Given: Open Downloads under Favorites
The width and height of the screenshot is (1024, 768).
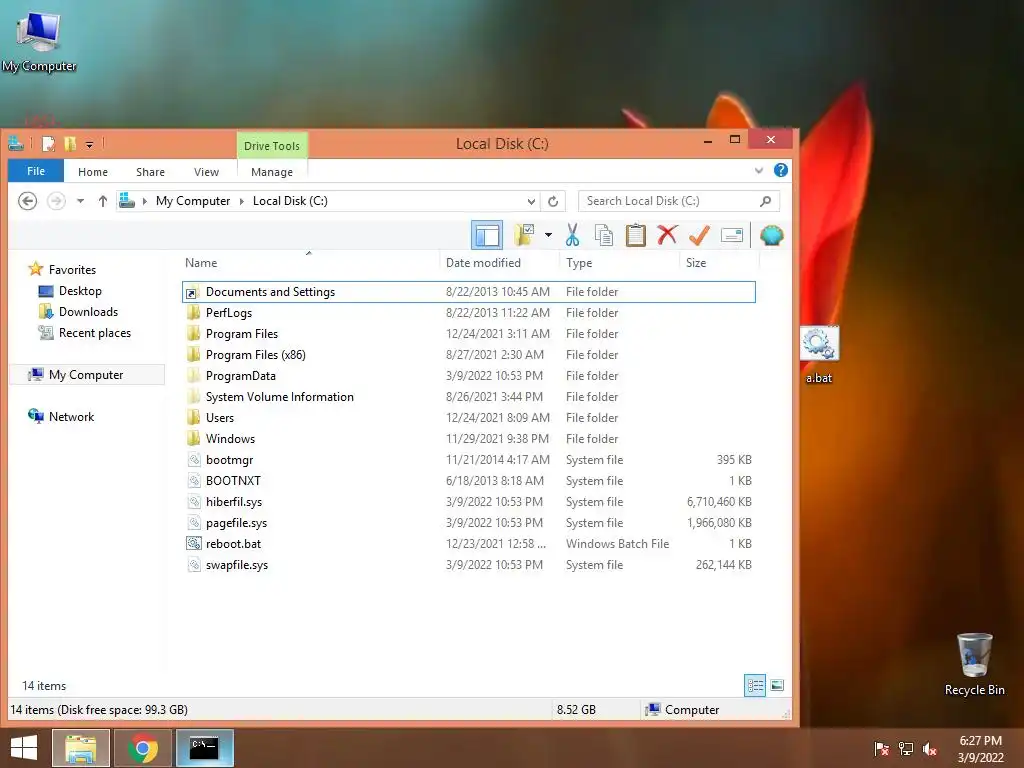Looking at the screenshot, I should tap(88, 312).
